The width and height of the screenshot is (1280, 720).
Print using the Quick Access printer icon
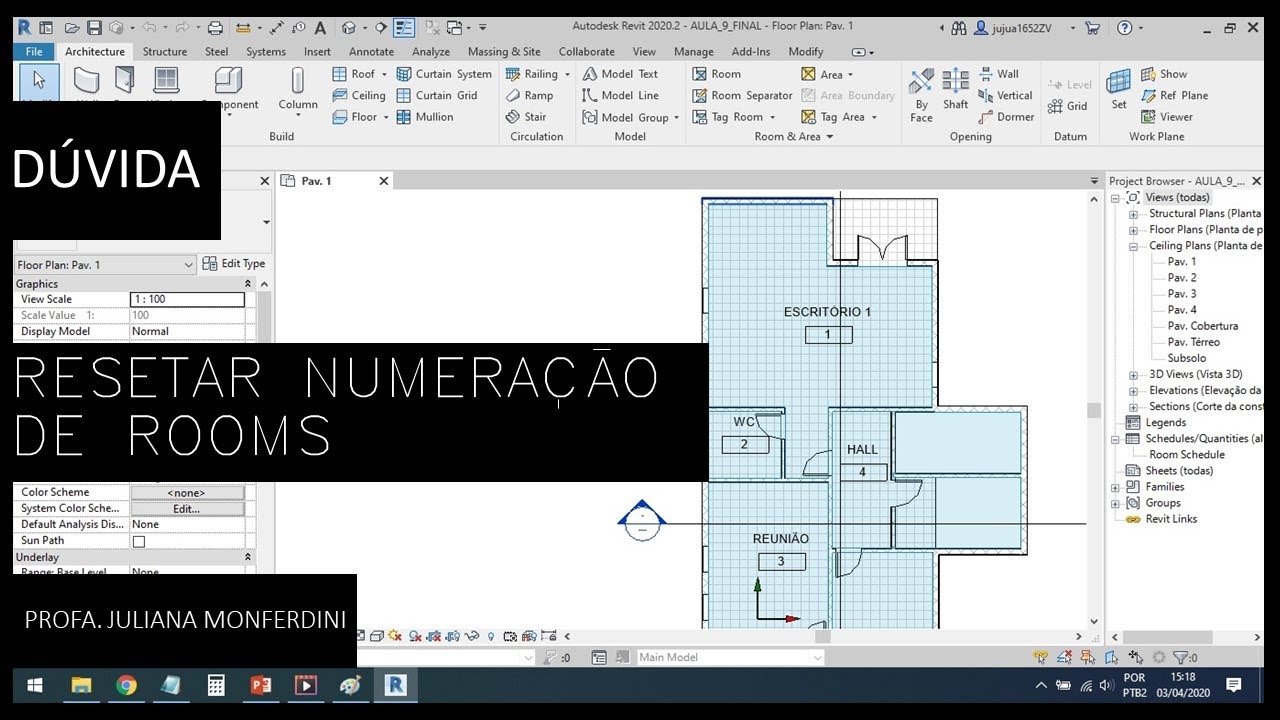tap(215, 28)
